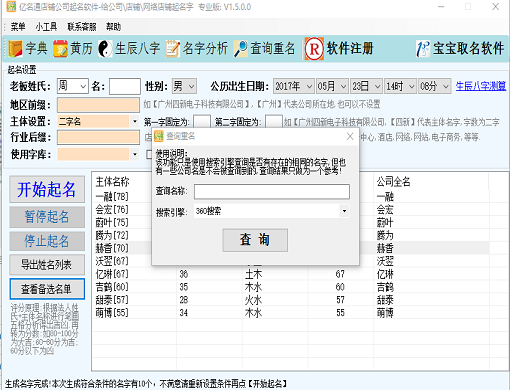
Task: Click the 开始起名 button
Action: 47,189
